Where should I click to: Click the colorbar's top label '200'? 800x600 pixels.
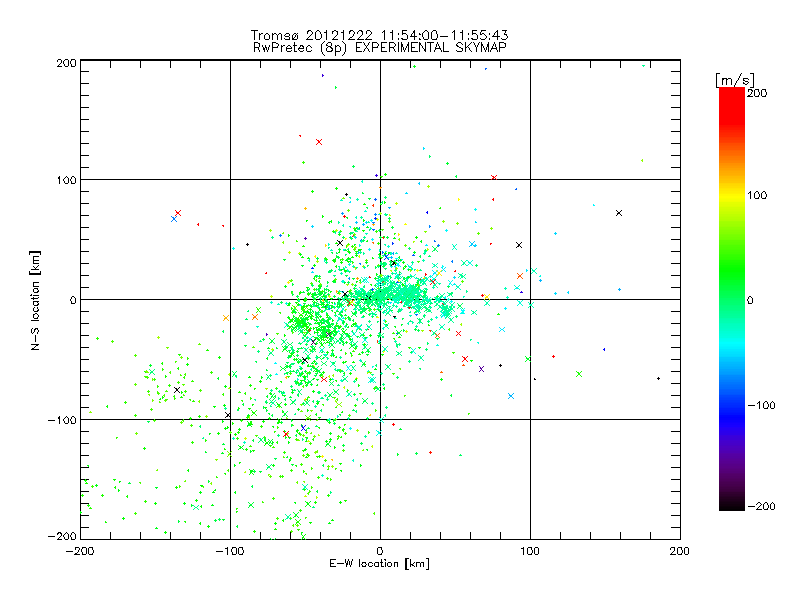(757, 93)
